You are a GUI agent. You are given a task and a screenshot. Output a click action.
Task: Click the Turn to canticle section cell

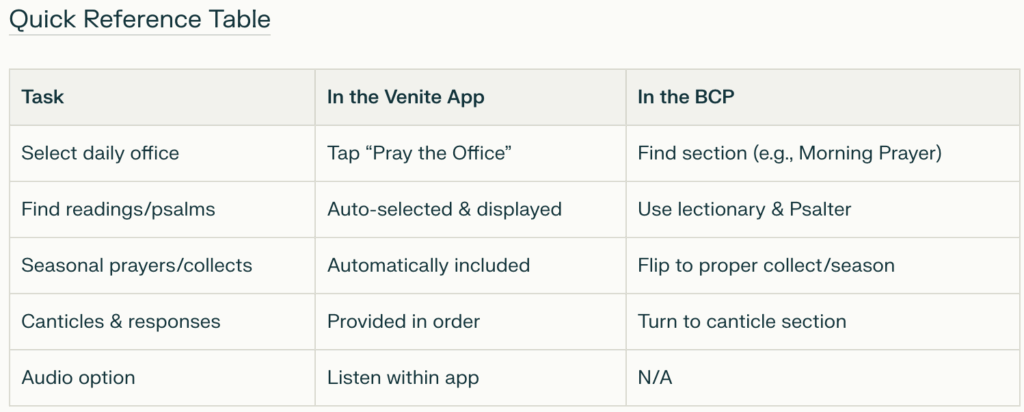pos(823,322)
